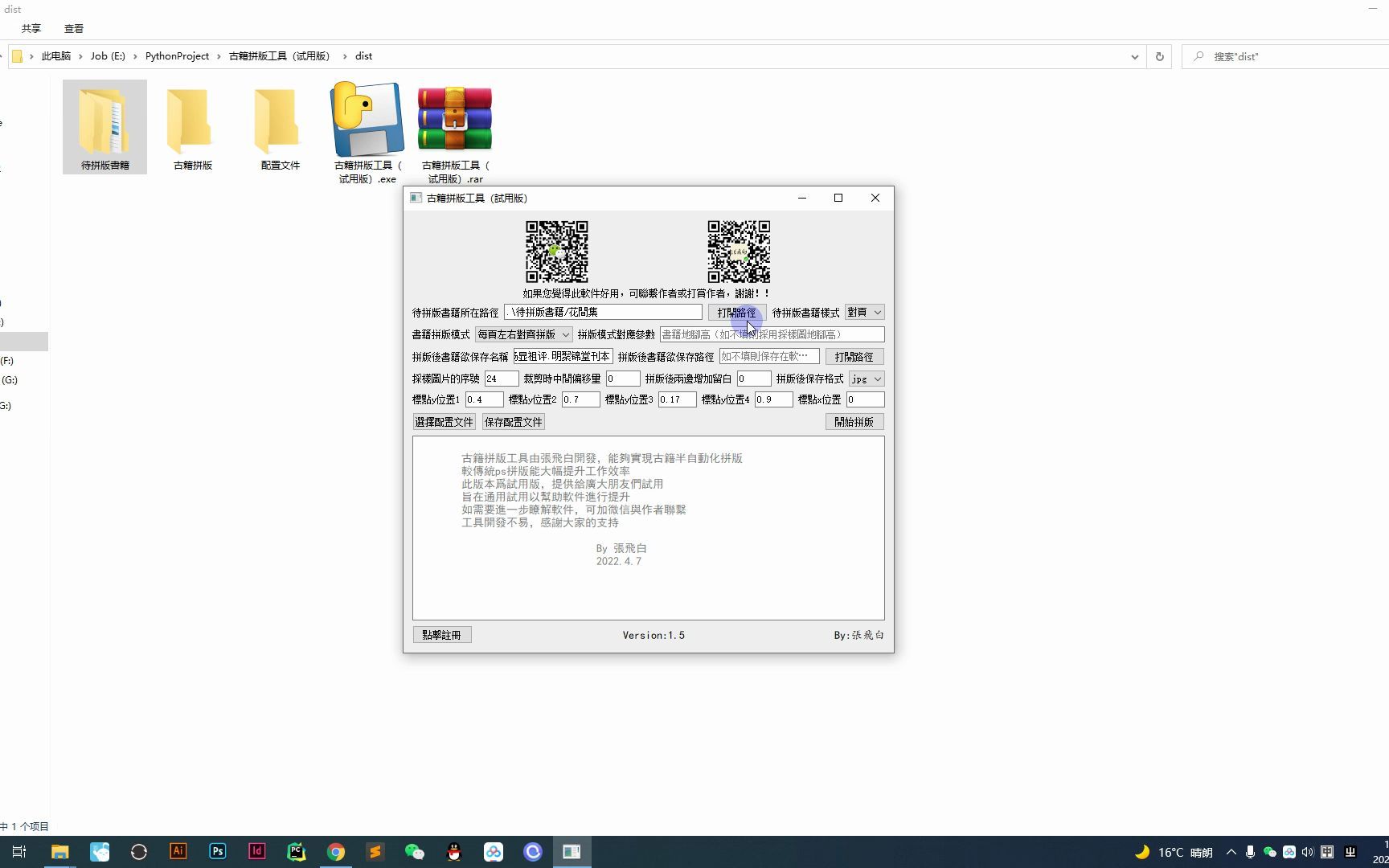Viewport: 1389px width, 868px height.
Task: Click the microphone tray icon
Action: 1250,852
